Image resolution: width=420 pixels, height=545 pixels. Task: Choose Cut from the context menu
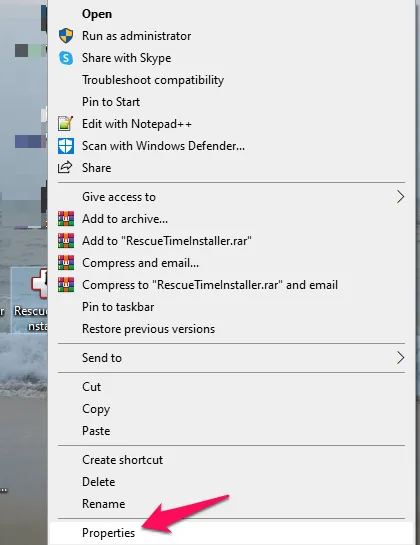231,387
